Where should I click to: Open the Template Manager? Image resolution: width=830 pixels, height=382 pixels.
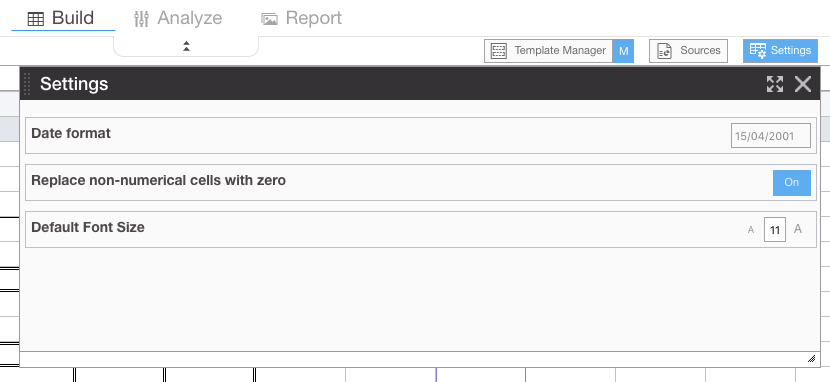tap(548, 51)
